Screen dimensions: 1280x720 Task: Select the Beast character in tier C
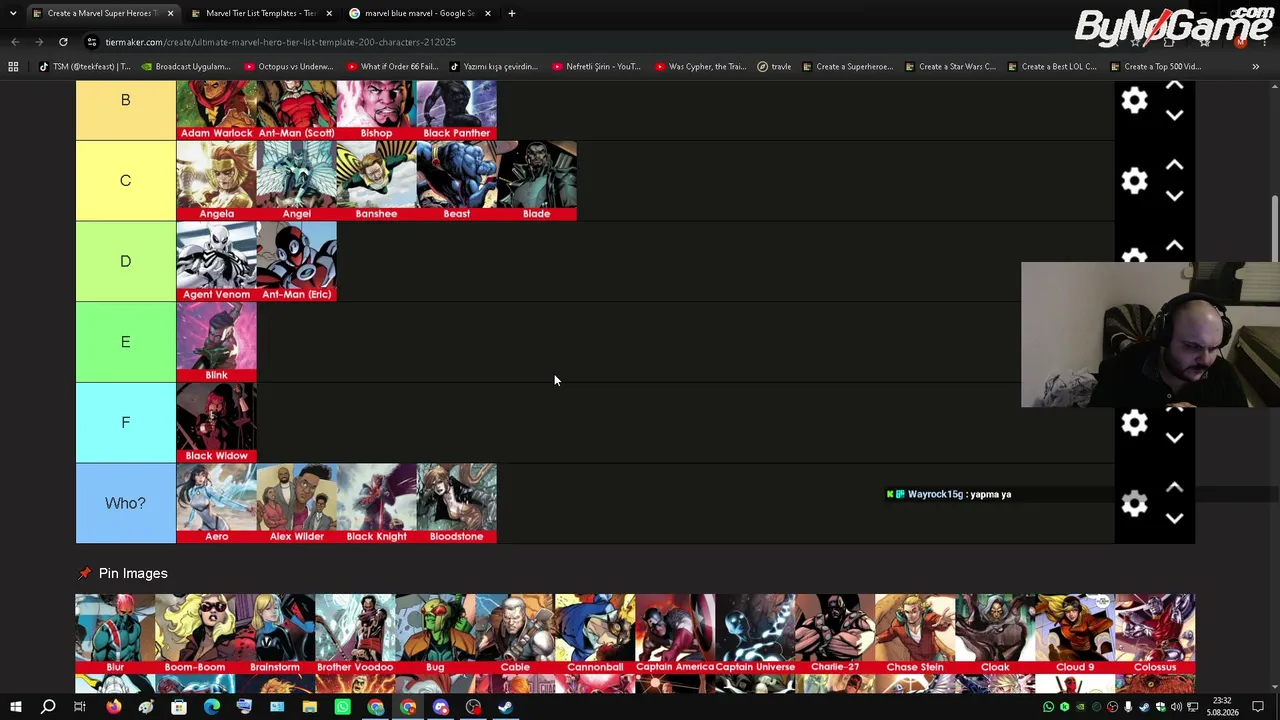(456, 181)
